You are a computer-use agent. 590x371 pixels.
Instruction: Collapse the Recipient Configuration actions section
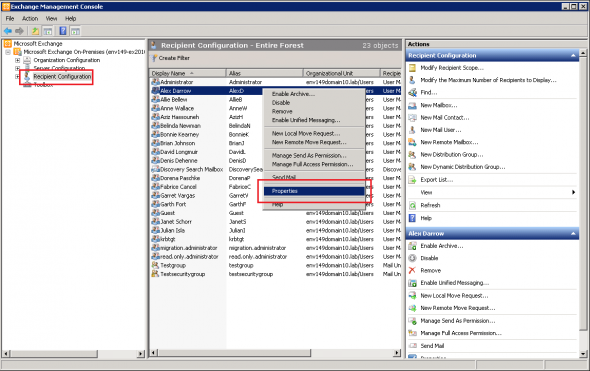573,55
